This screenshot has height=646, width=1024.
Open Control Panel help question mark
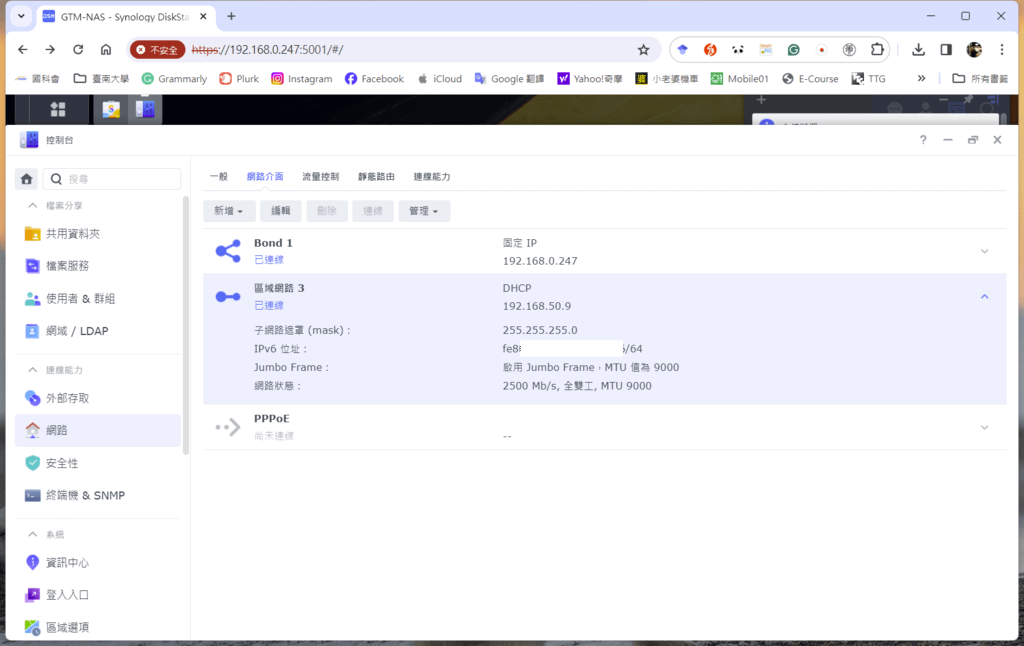[923, 140]
